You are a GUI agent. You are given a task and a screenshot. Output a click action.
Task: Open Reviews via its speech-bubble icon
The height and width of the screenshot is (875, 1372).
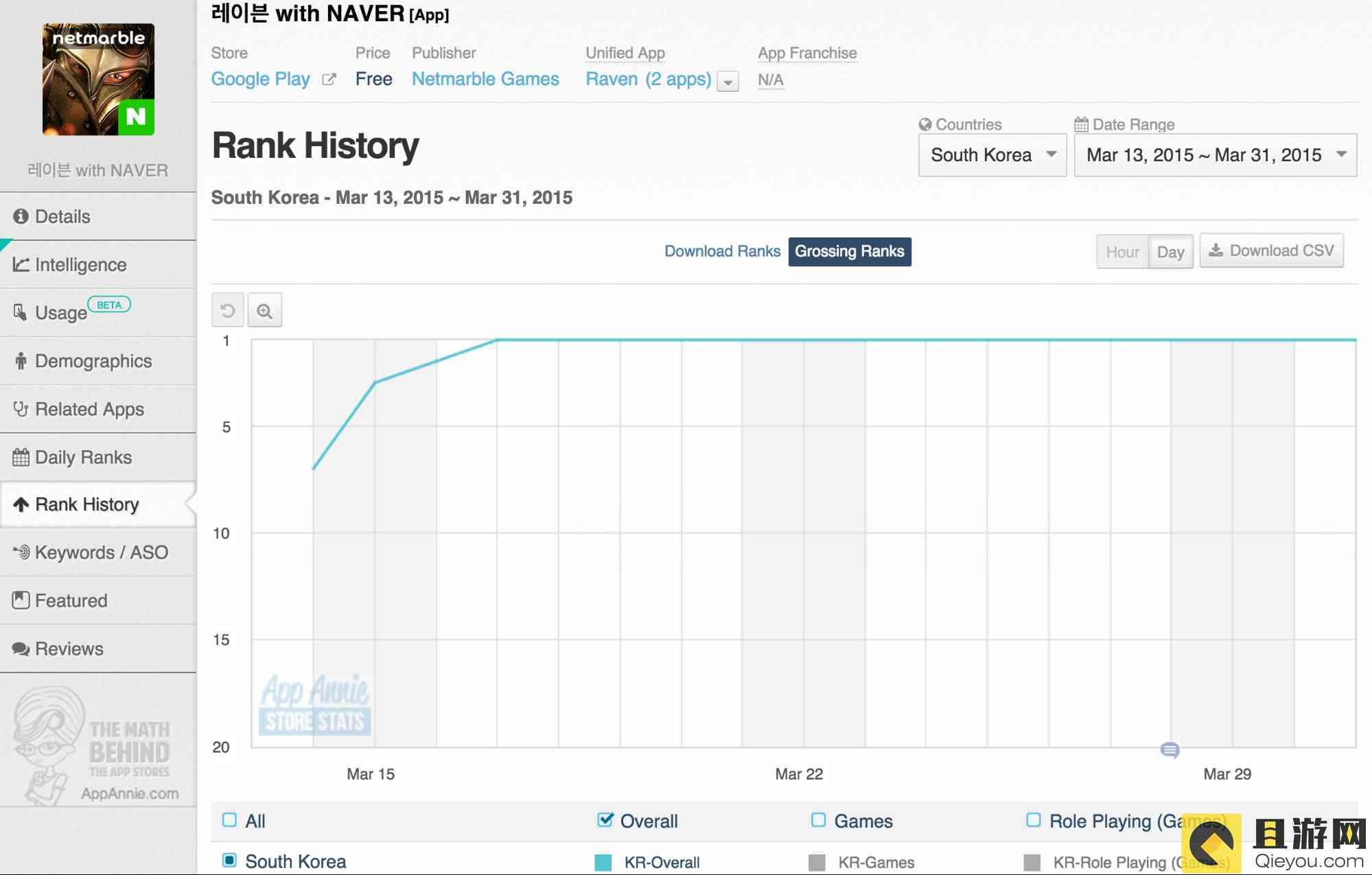21,649
